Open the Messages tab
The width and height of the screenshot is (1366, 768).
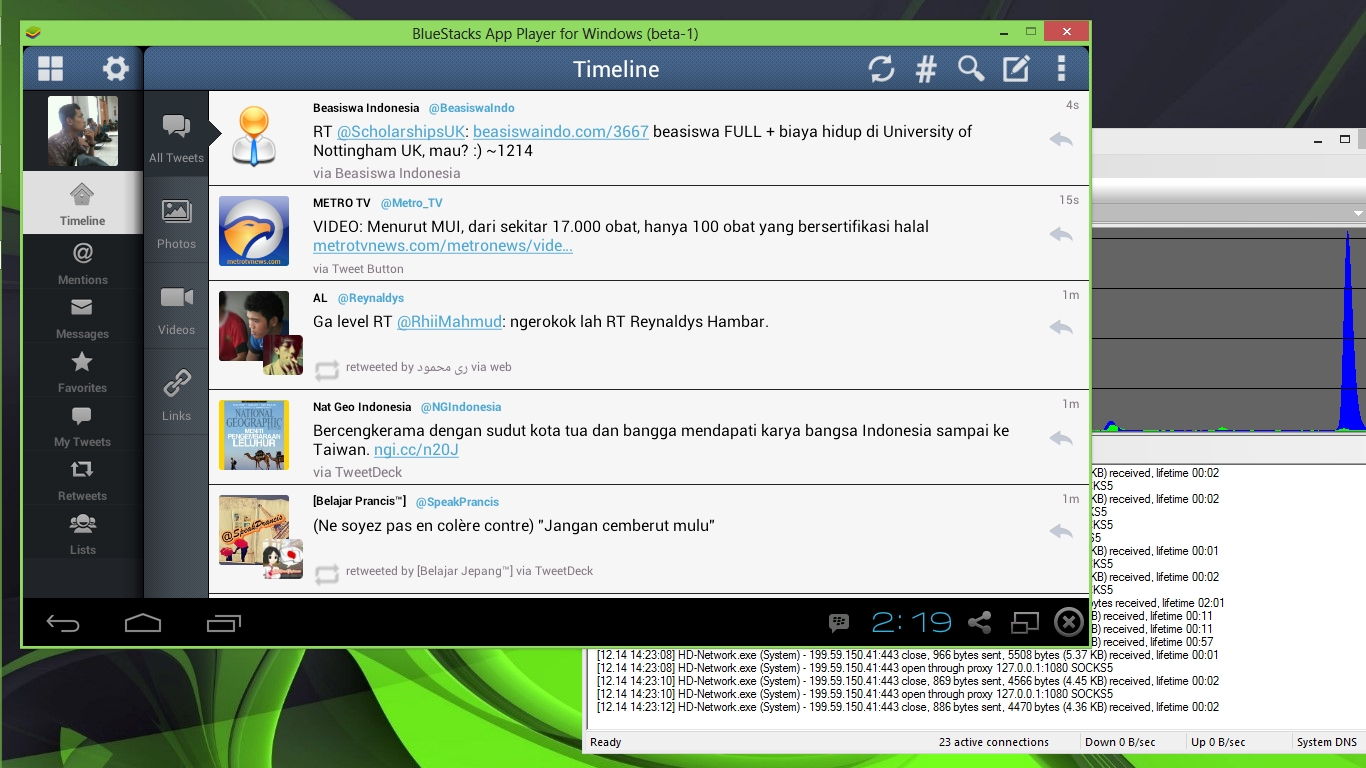coord(83,319)
